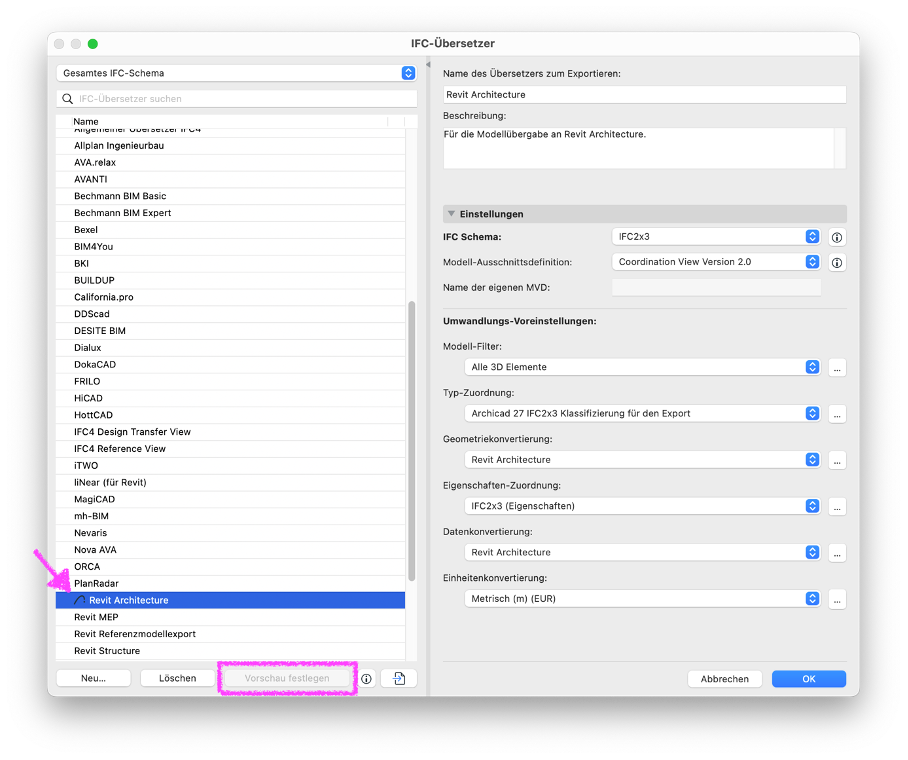Open the Coordination View Version 2.0 dropdown

pos(716,262)
